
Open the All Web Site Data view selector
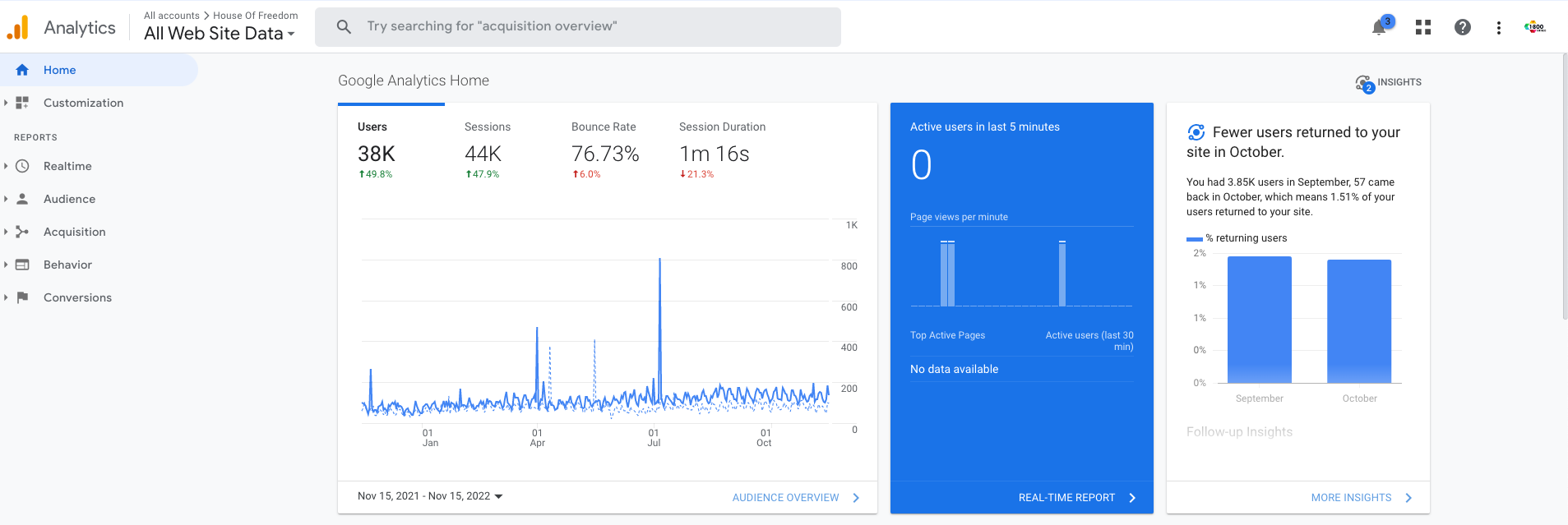tap(220, 34)
